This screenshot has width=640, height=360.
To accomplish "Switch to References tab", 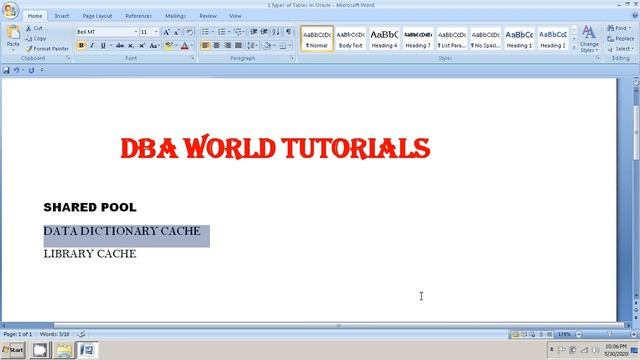I will 138,16.
